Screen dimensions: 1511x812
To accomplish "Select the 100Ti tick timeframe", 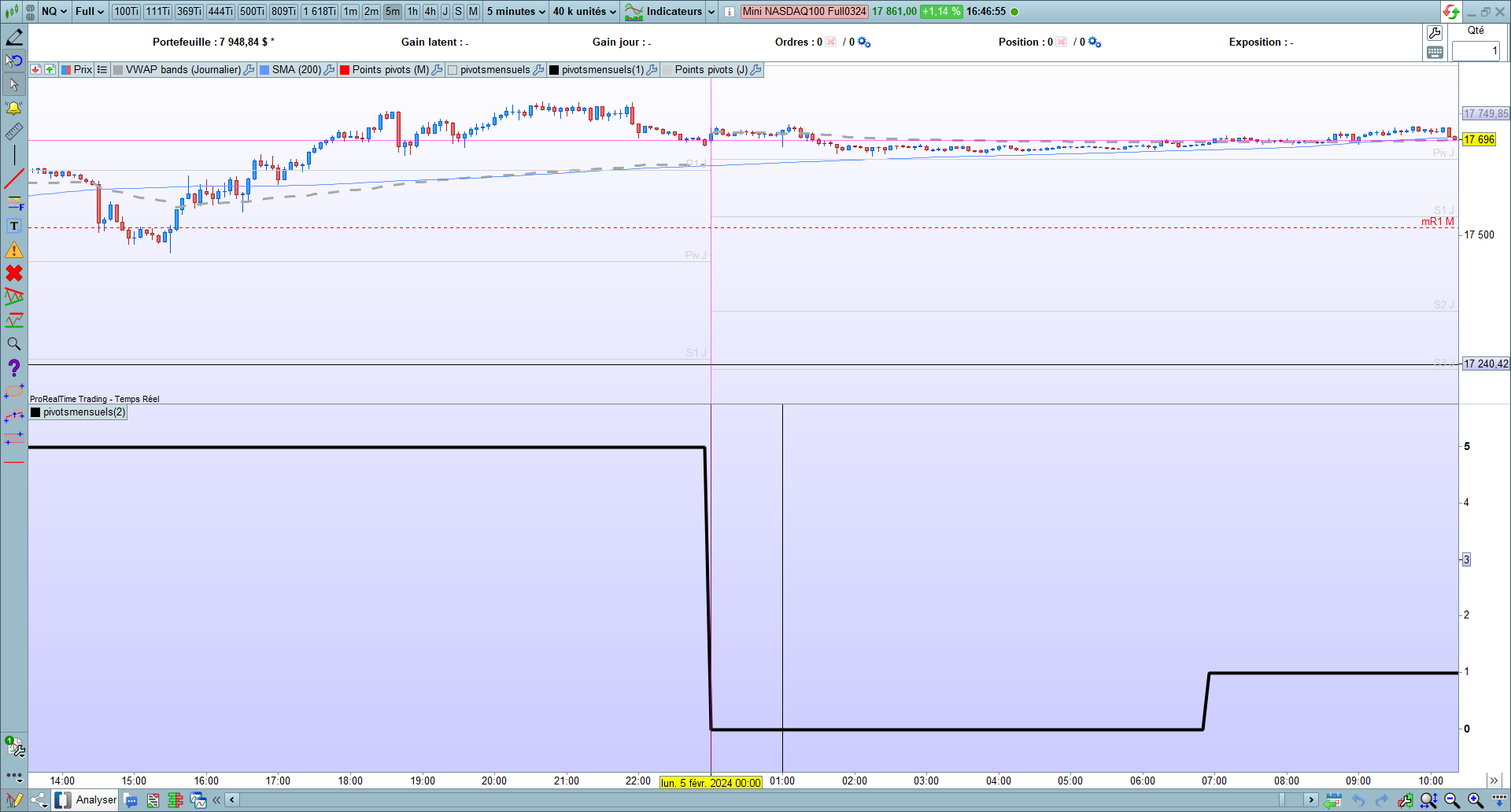I will click(x=126, y=12).
